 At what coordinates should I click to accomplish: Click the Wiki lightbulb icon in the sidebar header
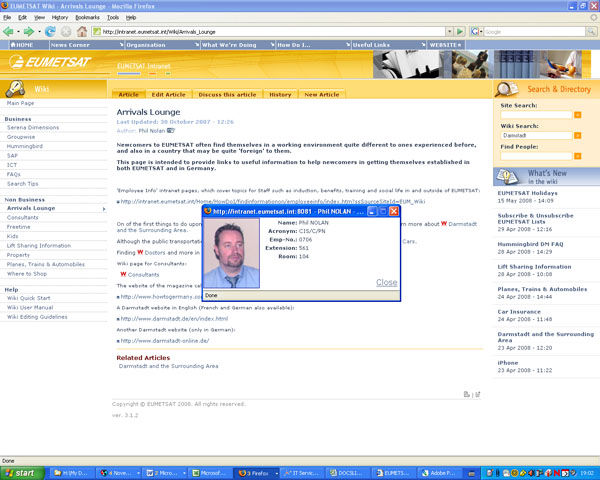point(15,89)
